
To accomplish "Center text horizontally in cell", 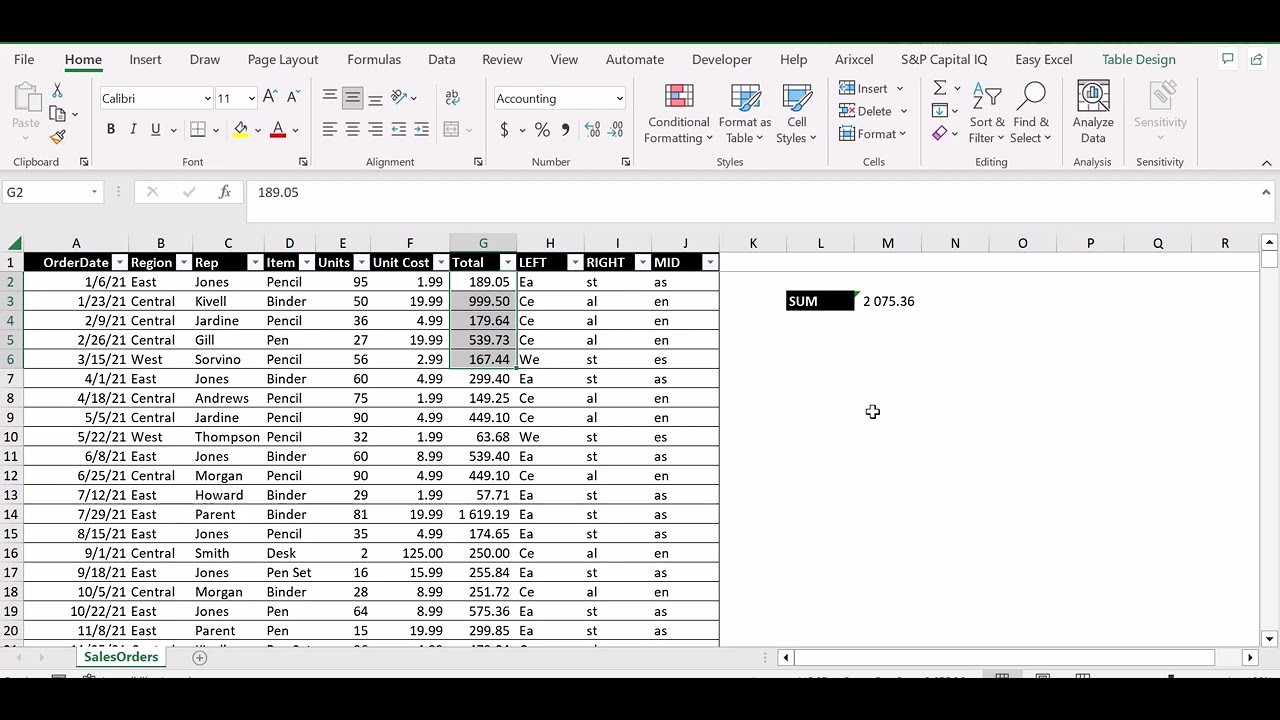I will (352, 129).
